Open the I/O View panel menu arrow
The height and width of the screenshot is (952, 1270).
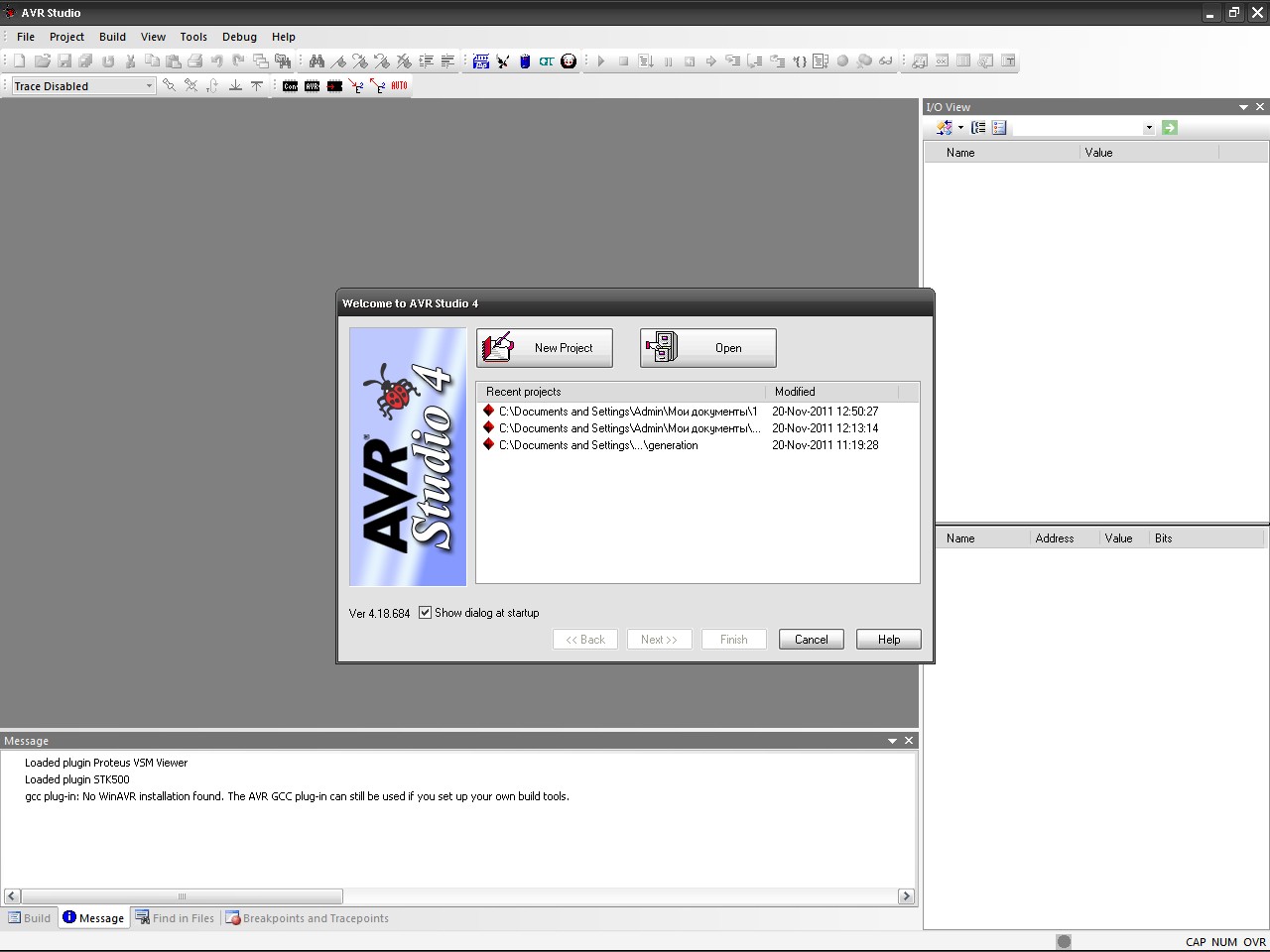pyautogui.click(x=1243, y=107)
